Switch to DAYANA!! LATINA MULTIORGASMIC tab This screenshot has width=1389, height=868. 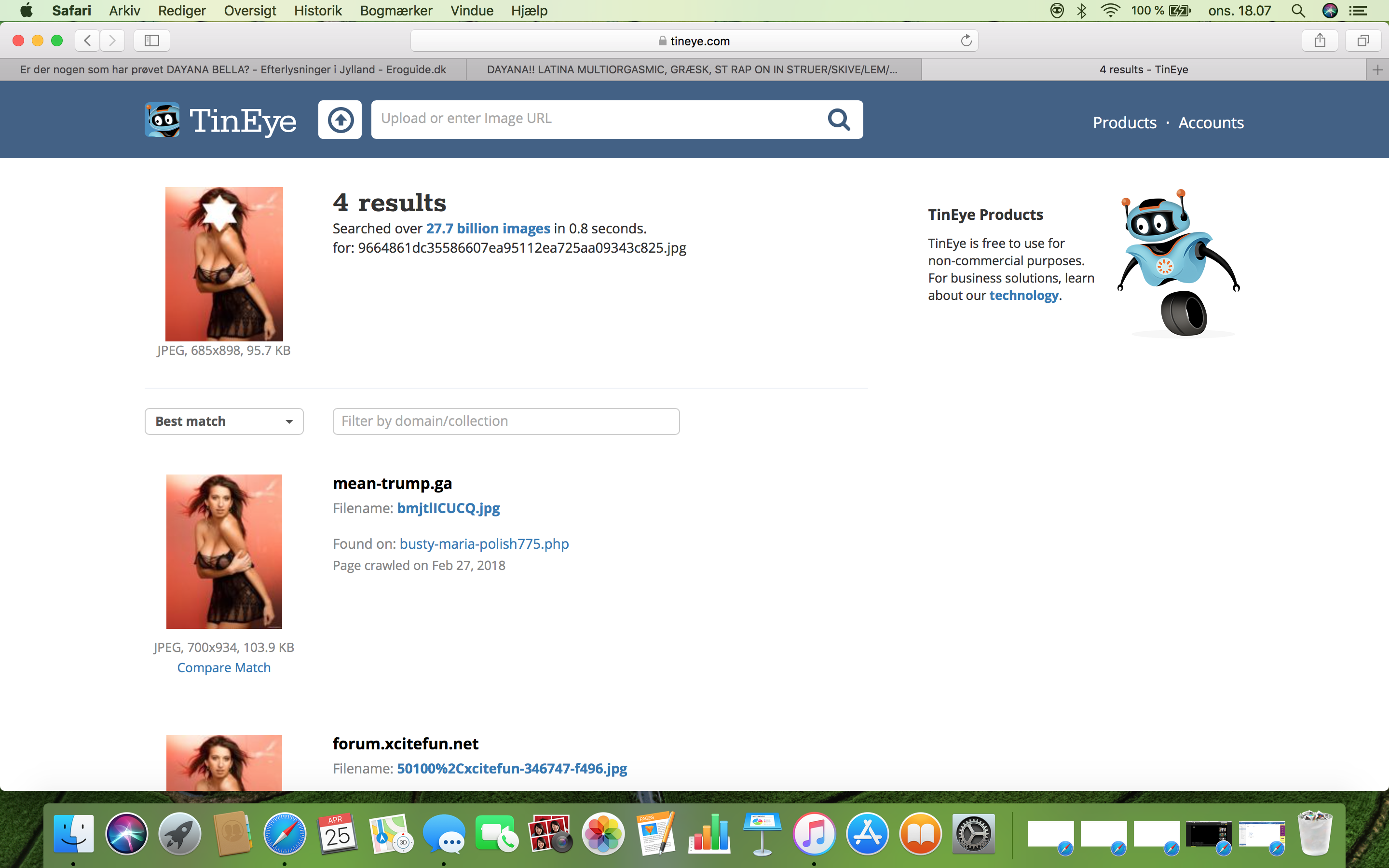(694, 69)
